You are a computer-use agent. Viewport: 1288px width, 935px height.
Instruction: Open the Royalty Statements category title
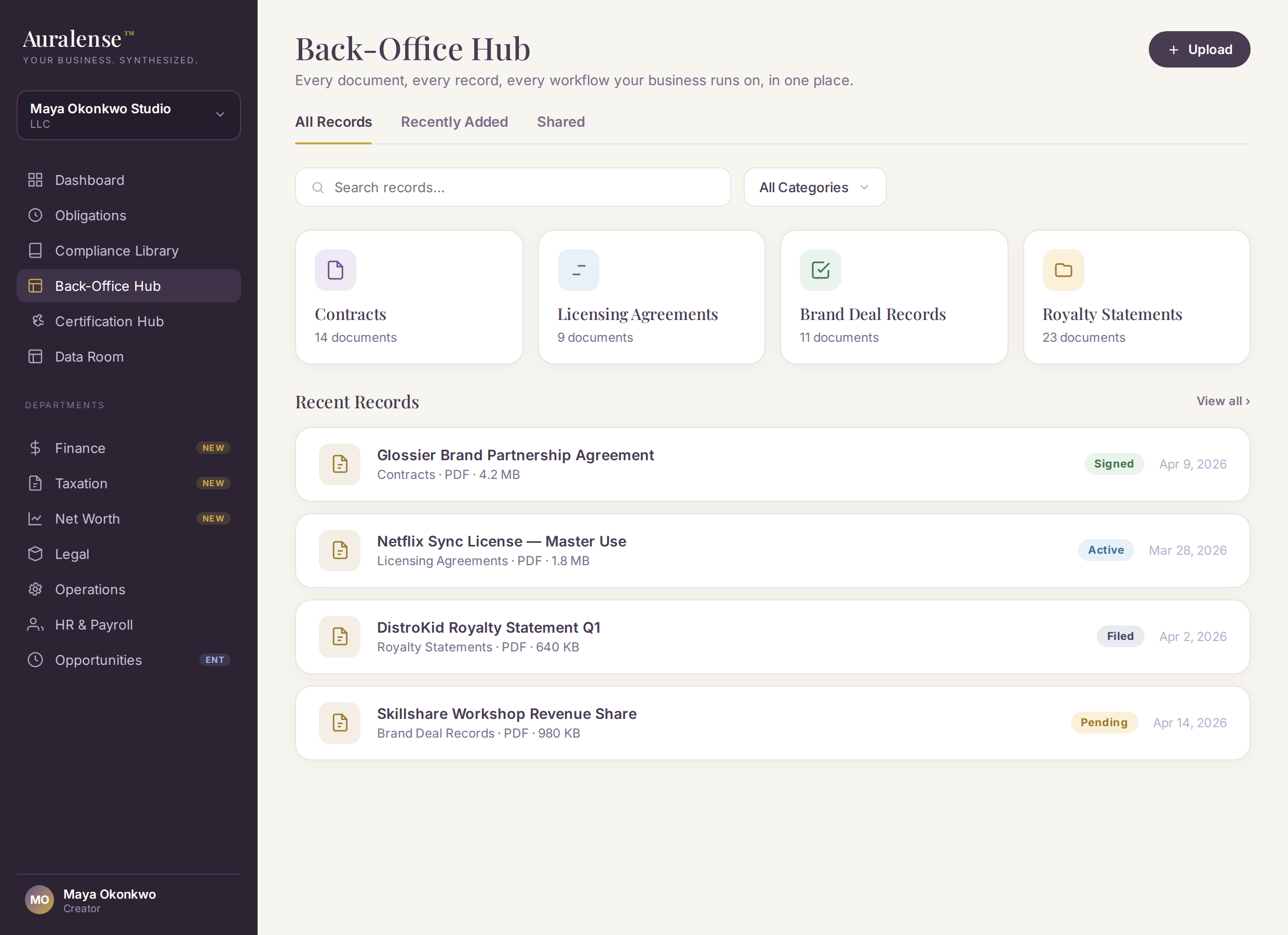tap(1112, 314)
